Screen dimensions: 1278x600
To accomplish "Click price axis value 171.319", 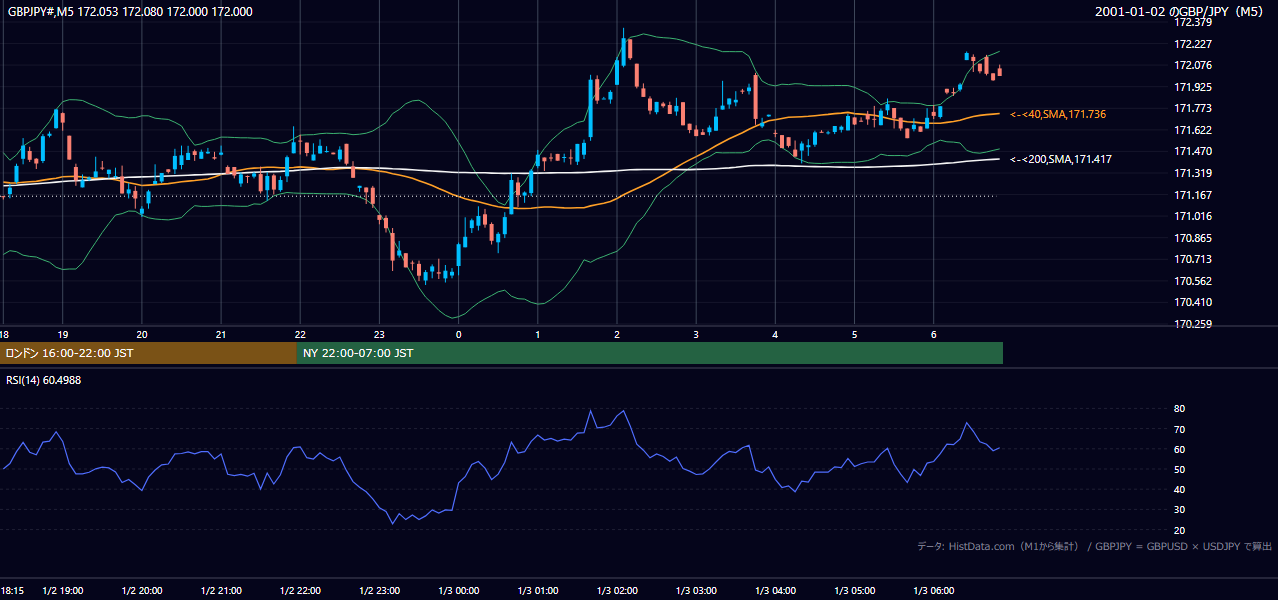I will 1193,174.
